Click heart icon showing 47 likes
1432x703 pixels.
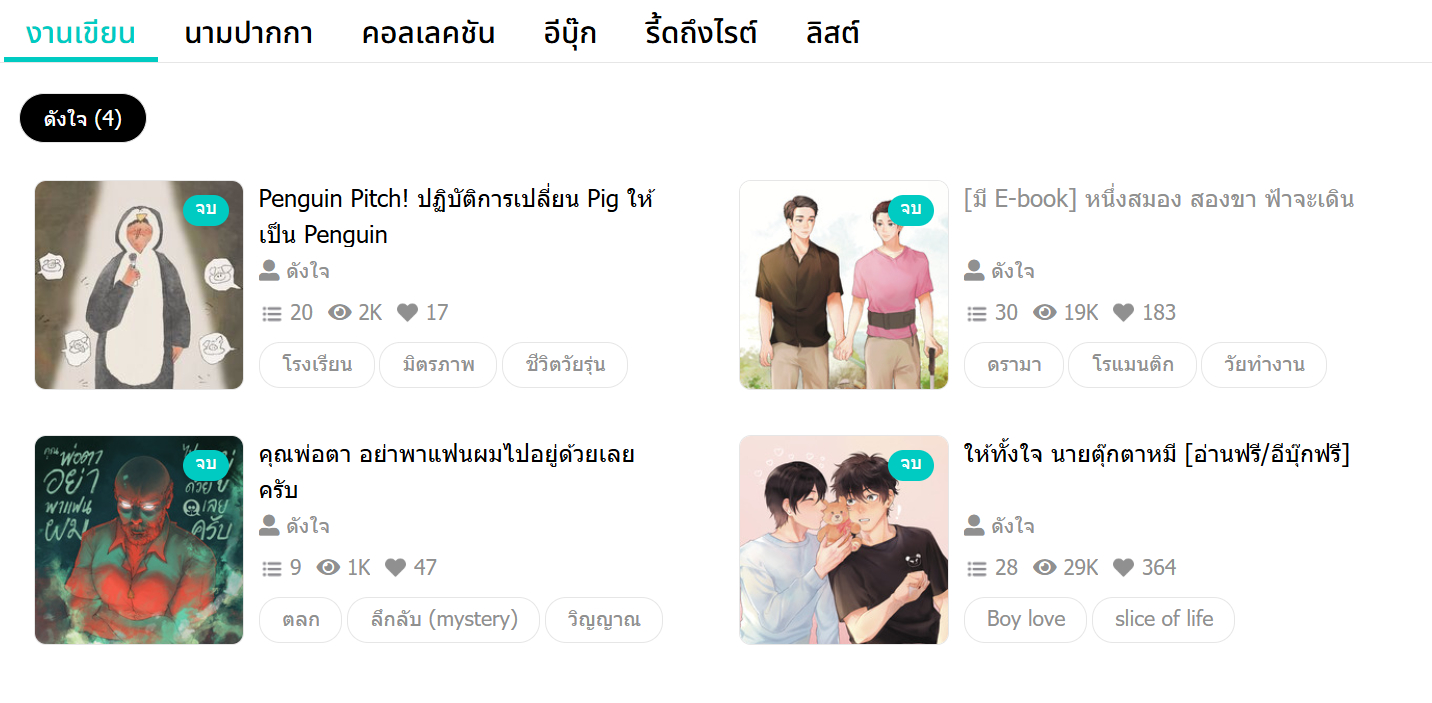[396, 568]
